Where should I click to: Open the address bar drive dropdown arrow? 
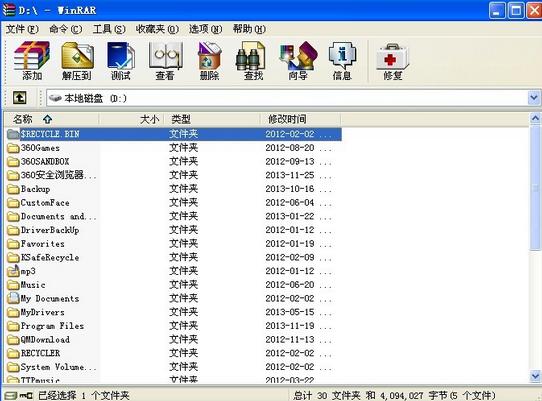pos(534,98)
